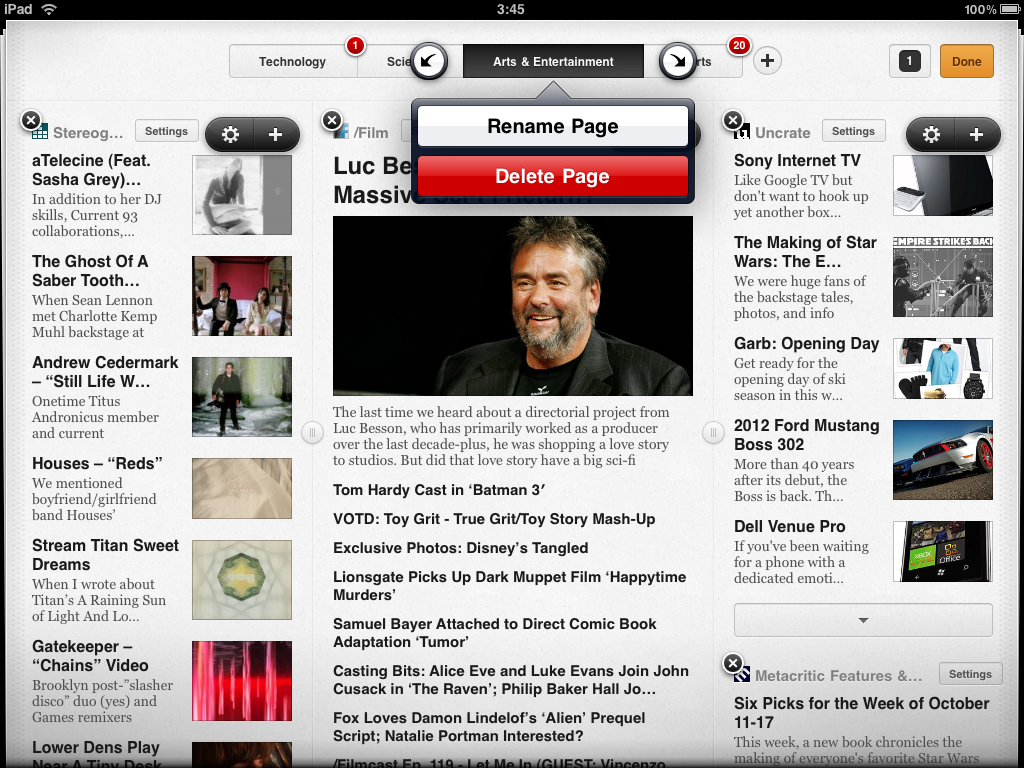Open the 2012 Ford Mustang thumbnail
Image resolution: width=1024 pixels, height=768 pixels.
[x=942, y=460]
